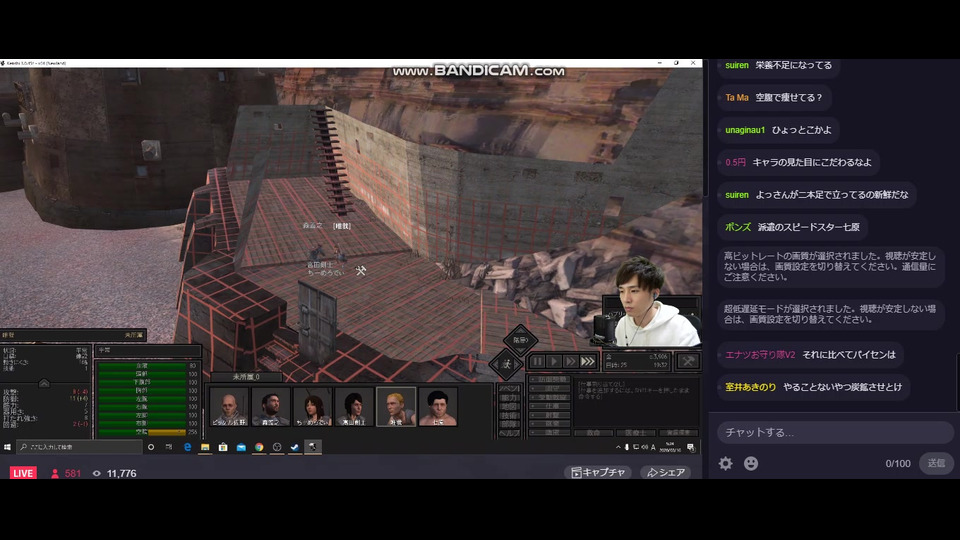Toggle the 受動 passive order
Screen dimensions: 960x540
(550, 397)
